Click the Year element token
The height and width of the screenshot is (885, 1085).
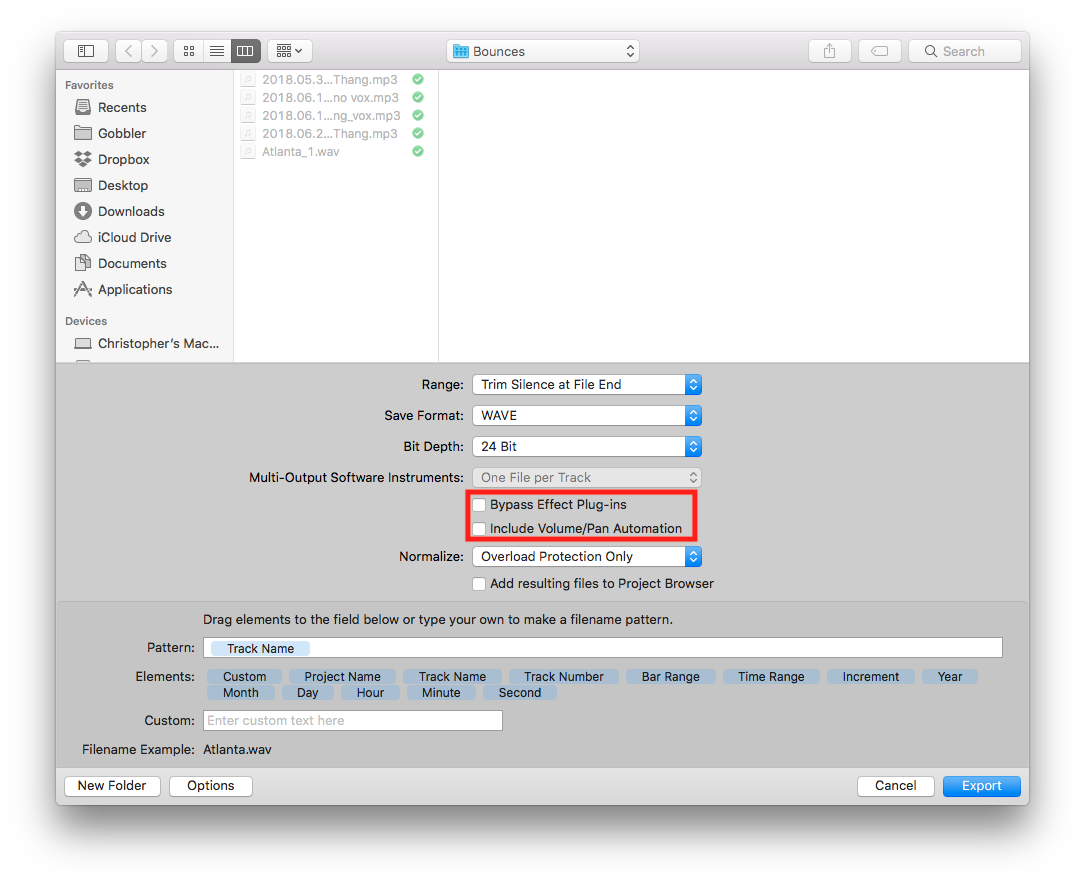point(950,677)
